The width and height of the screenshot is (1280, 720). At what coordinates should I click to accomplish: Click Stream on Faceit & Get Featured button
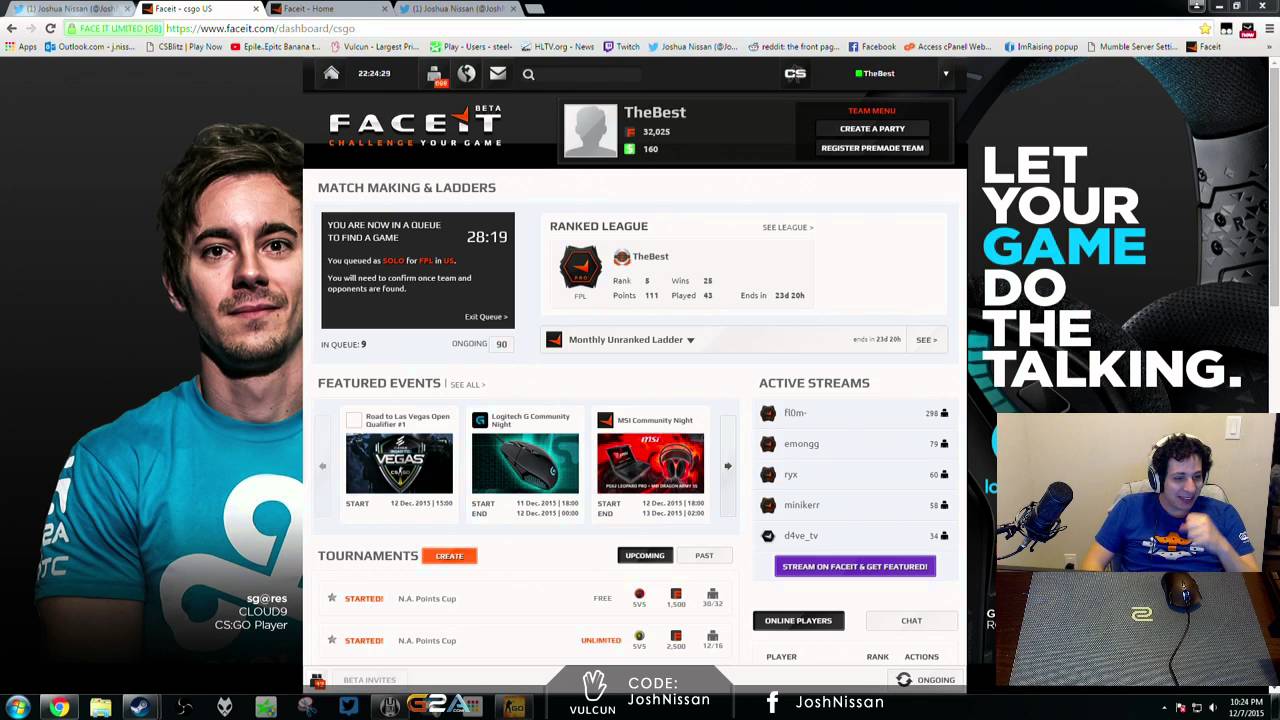click(855, 567)
